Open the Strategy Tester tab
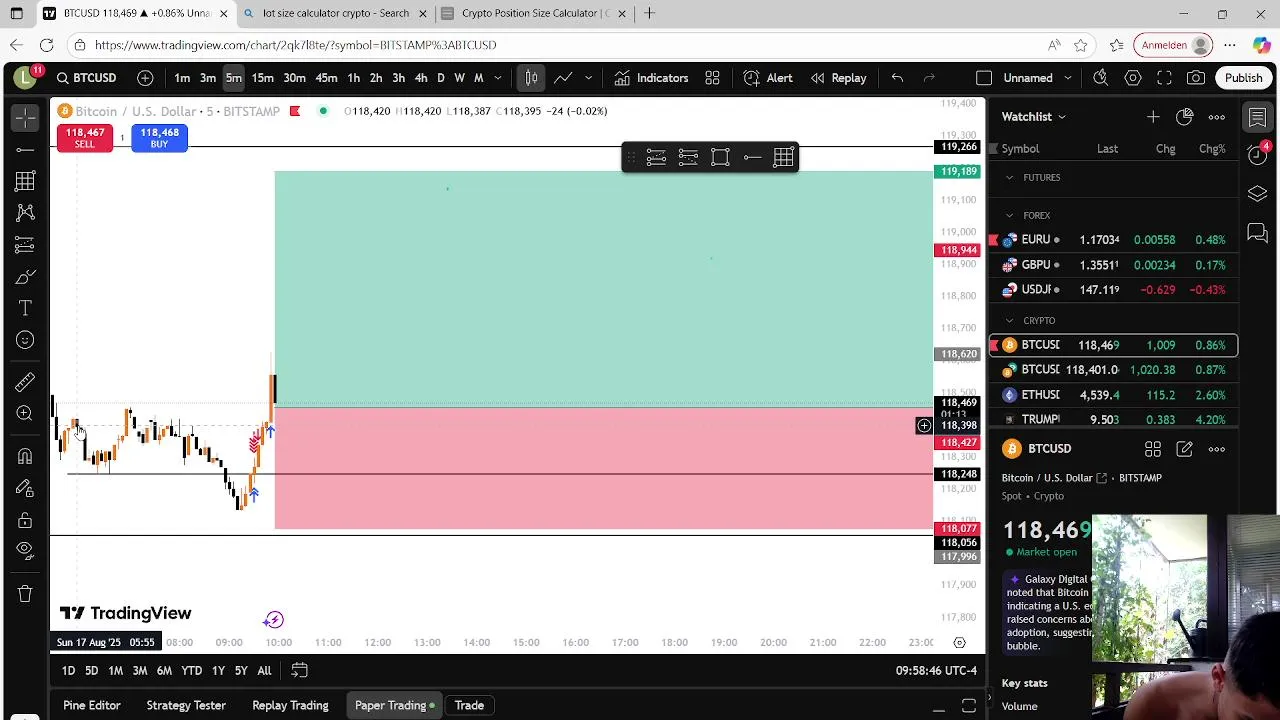1280x720 pixels. [x=186, y=706]
